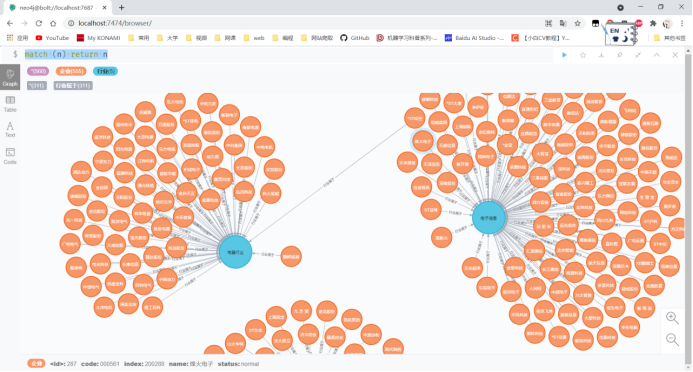Image resolution: width=693 pixels, height=372 pixels.
Task: Select the left blue hub node
Action: click(x=236, y=252)
